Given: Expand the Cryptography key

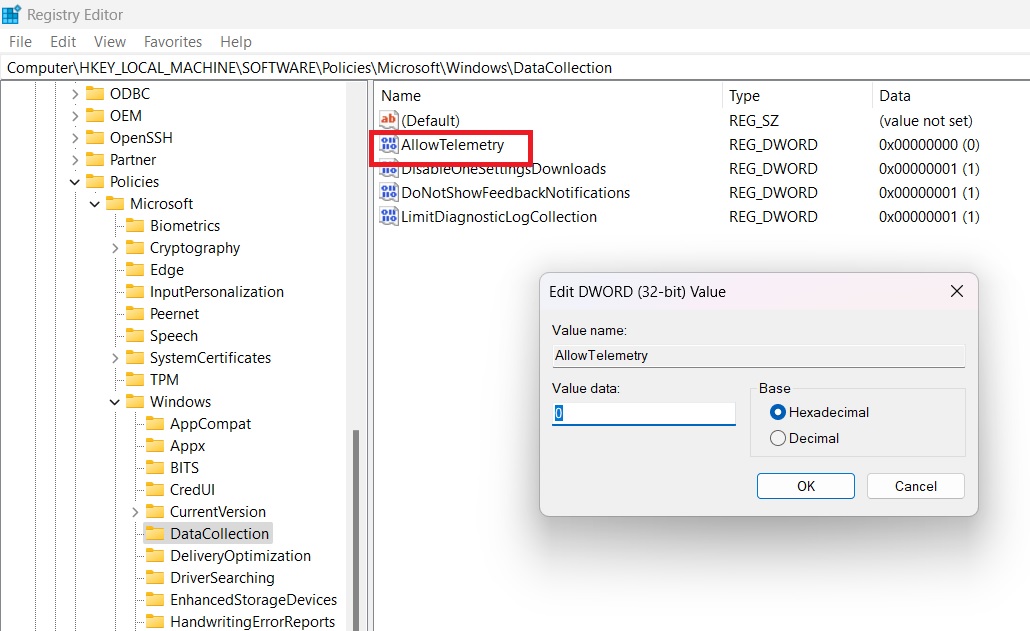Looking at the screenshot, I should [x=115, y=247].
